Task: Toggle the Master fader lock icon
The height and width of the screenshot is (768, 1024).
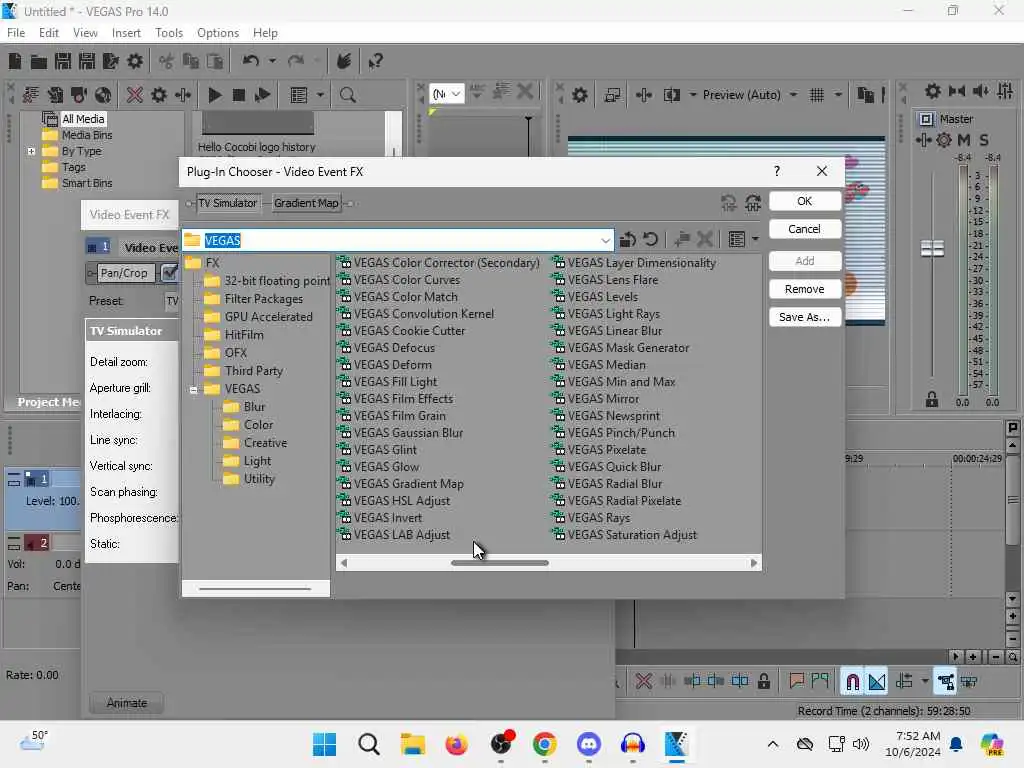Action: [x=932, y=399]
